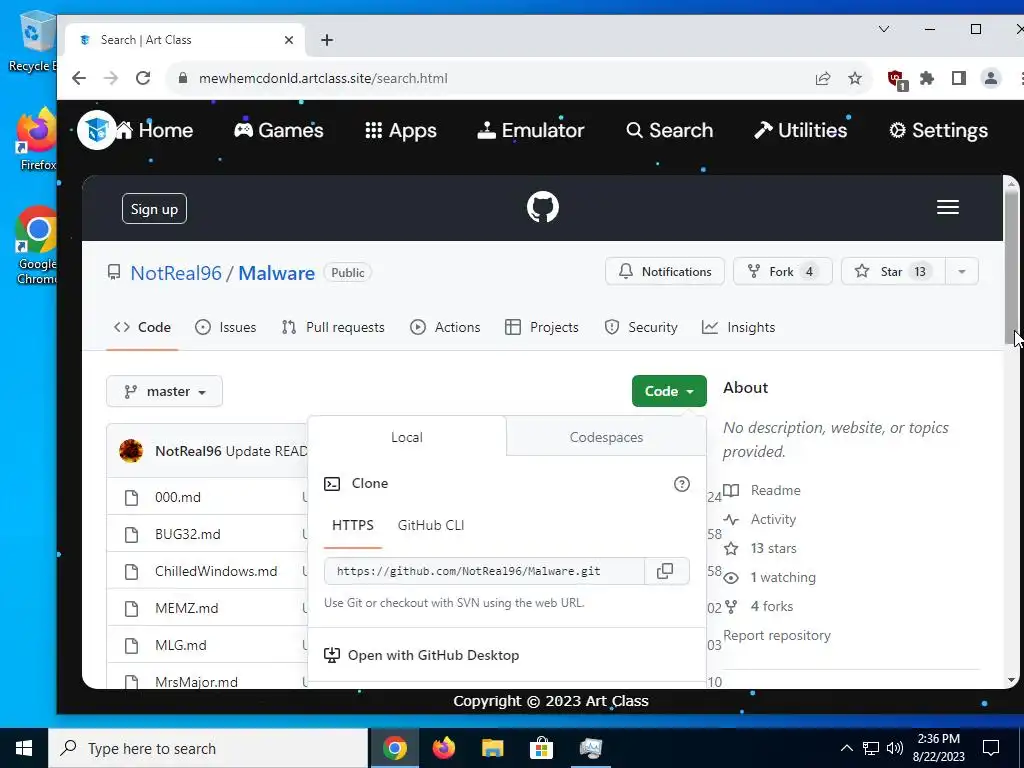Viewport: 1024px width, 768px height.
Task: Click the share page icon in address bar
Action: pos(823,78)
